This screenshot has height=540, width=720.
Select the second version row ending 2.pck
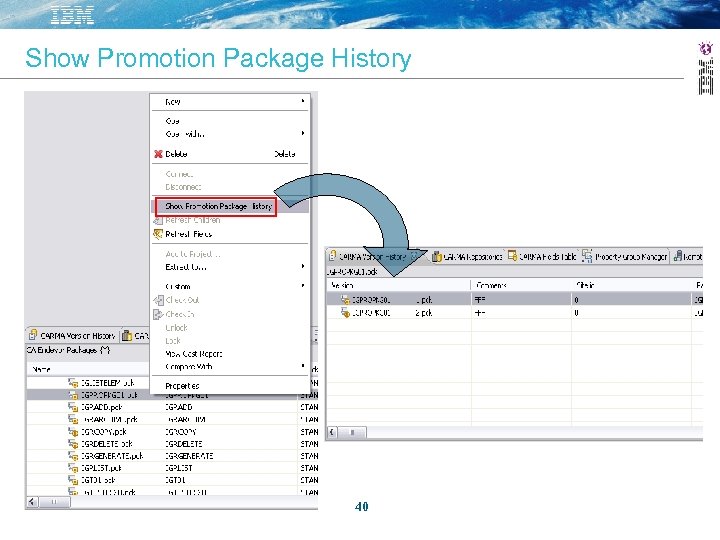pyautogui.click(x=515, y=313)
